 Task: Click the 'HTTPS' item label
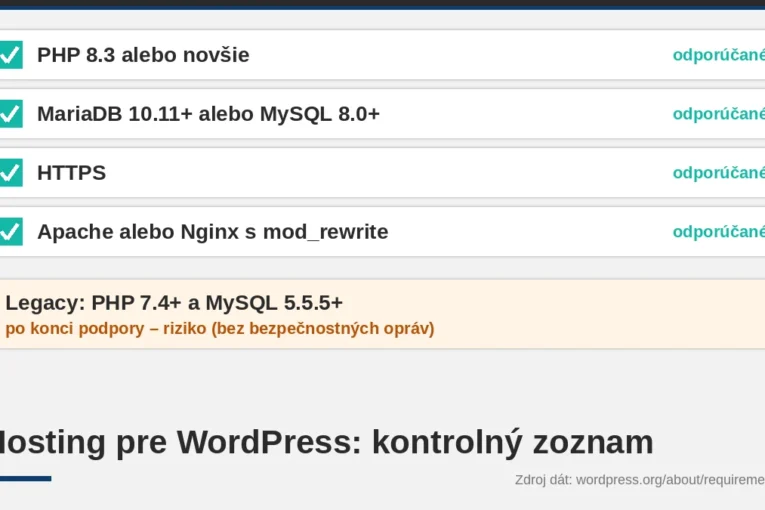pyautogui.click(x=72, y=173)
